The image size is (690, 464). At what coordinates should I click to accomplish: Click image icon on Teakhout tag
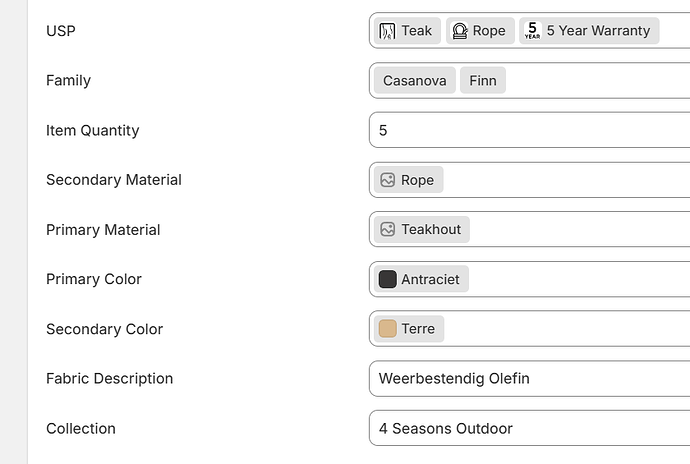click(x=387, y=230)
